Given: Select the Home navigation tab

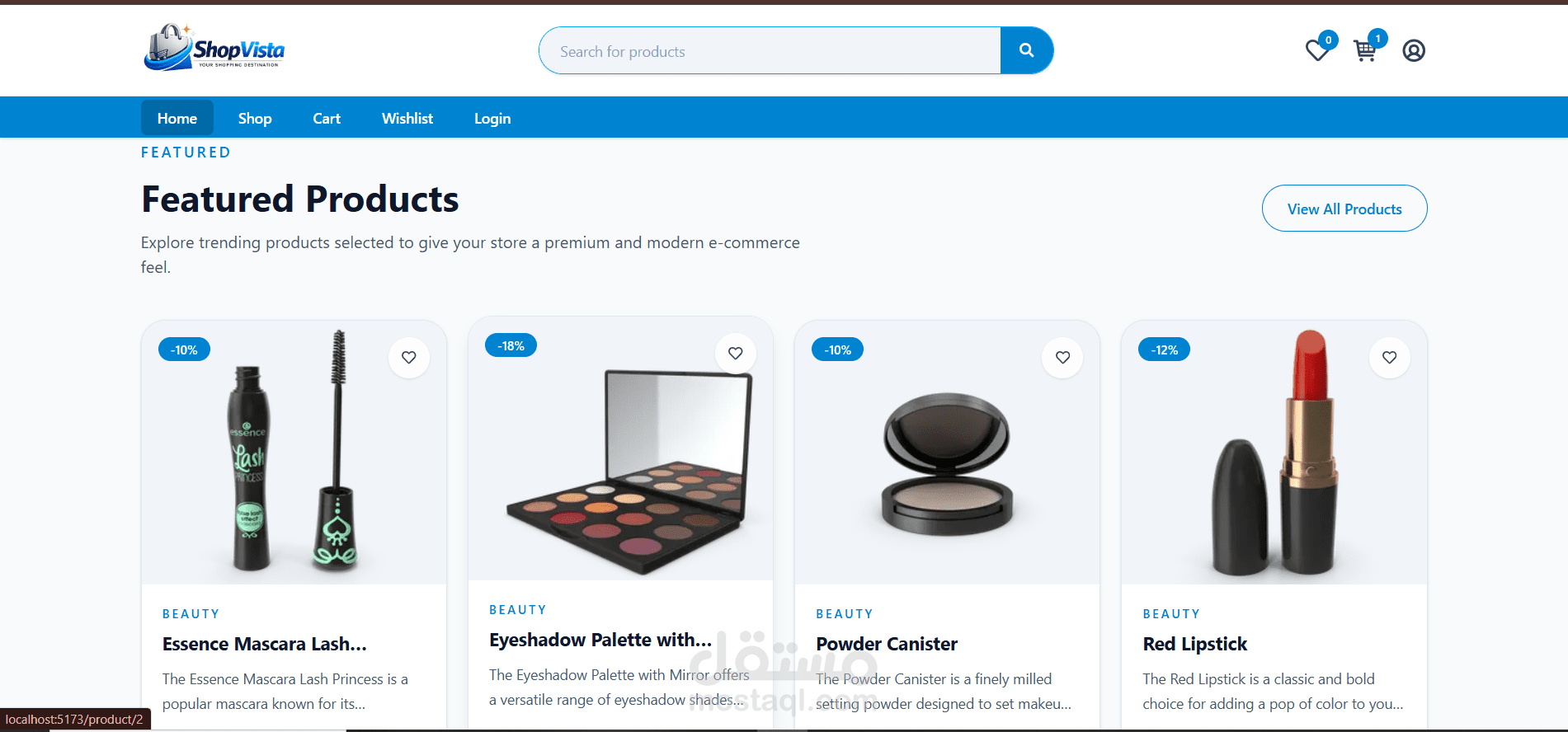Looking at the screenshot, I should tap(177, 118).
